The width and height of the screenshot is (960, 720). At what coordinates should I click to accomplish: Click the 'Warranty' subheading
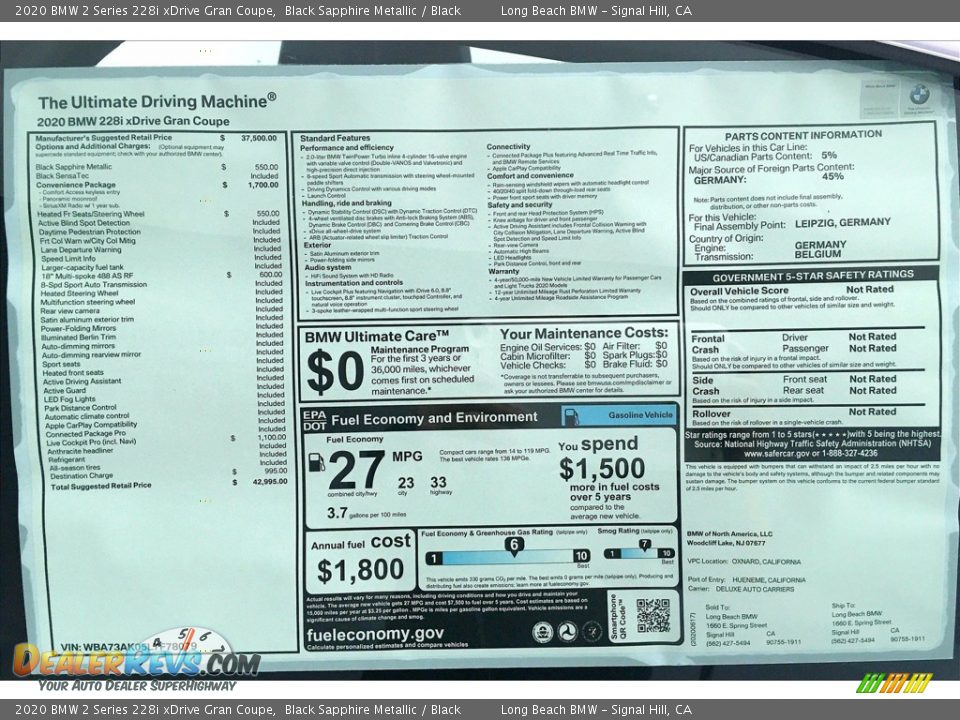(x=504, y=271)
